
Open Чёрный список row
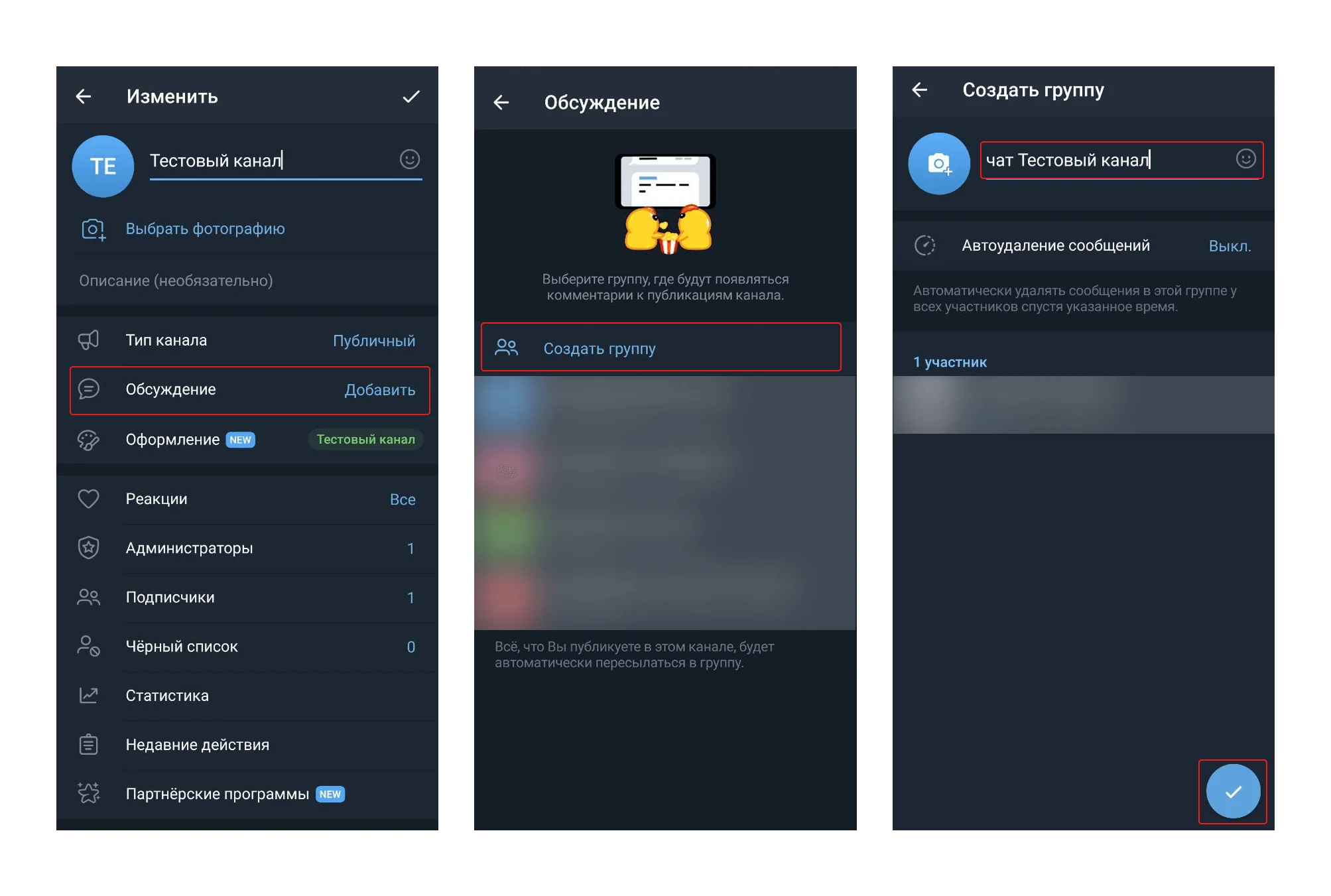[x=247, y=647]
